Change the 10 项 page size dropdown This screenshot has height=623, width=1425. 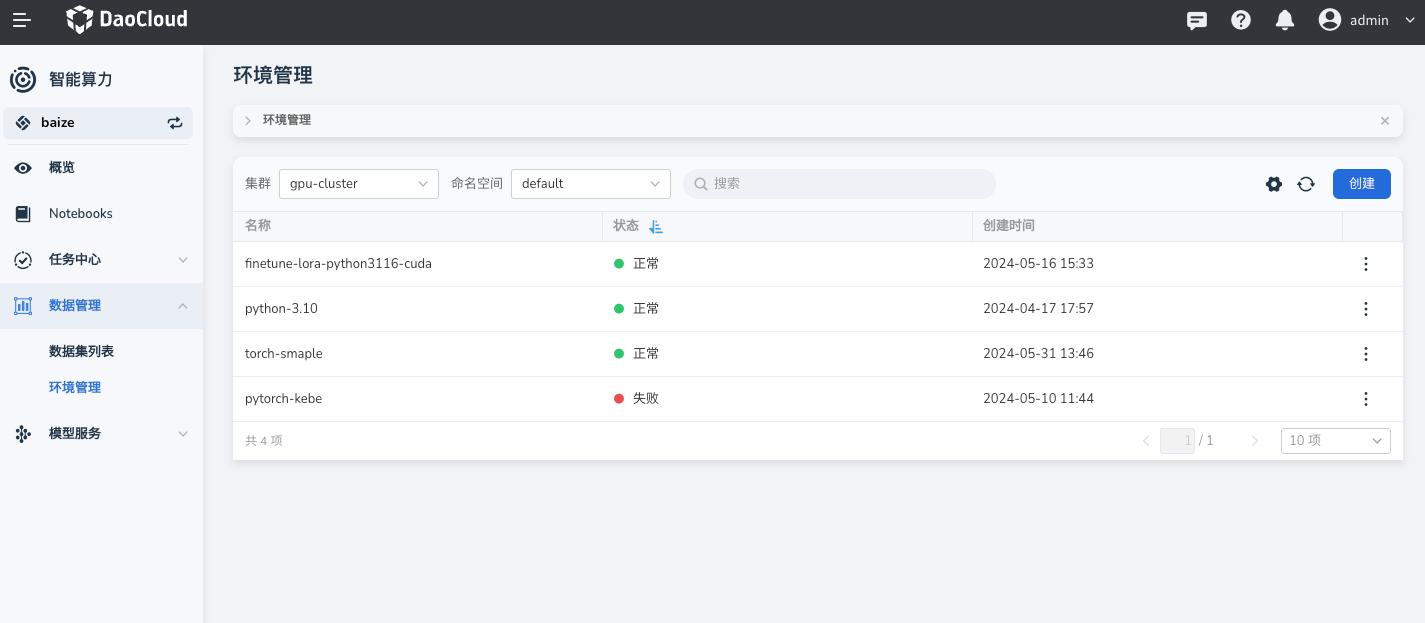click(x=1335, y=441)
